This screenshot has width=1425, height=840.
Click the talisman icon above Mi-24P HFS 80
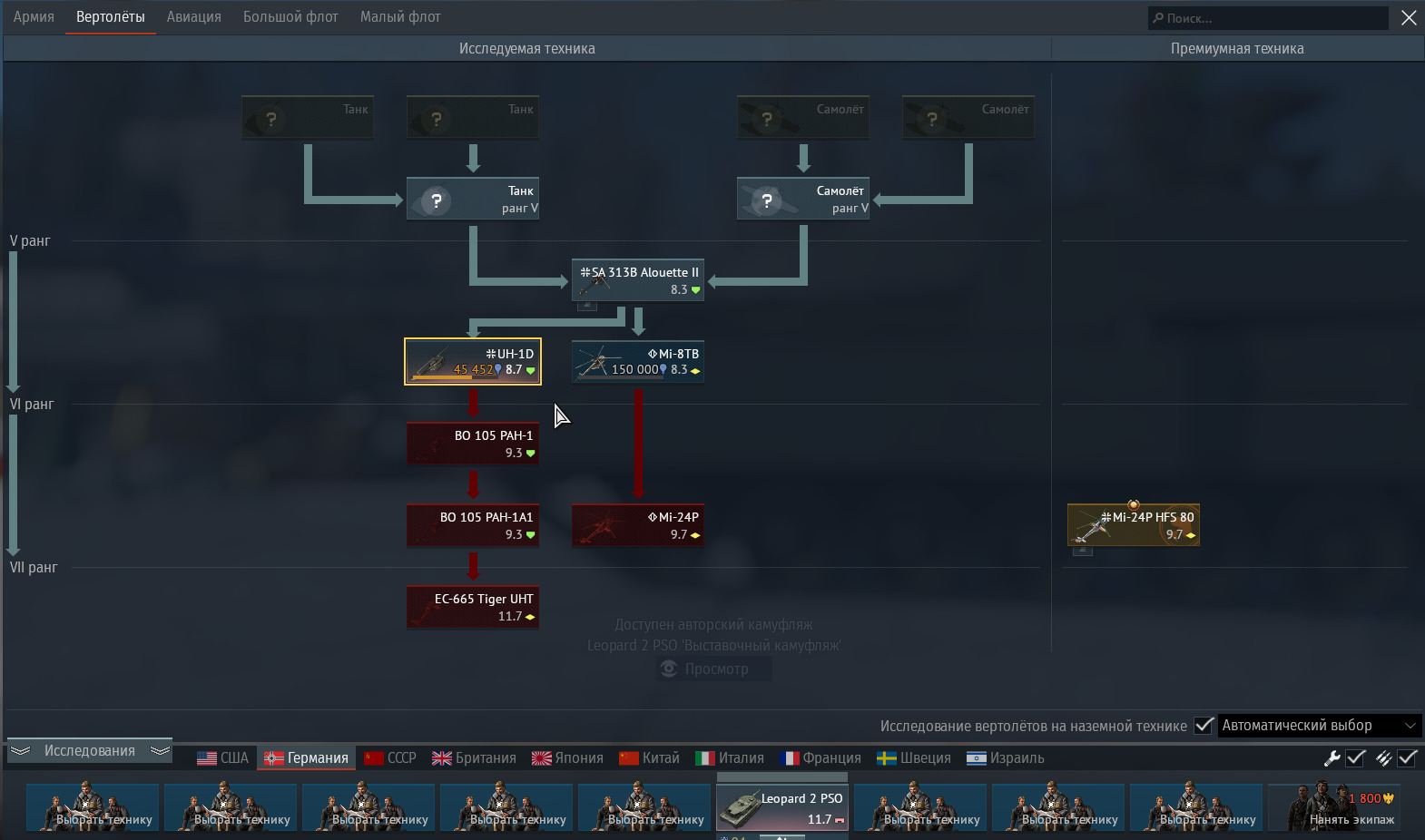(1133, 505)
